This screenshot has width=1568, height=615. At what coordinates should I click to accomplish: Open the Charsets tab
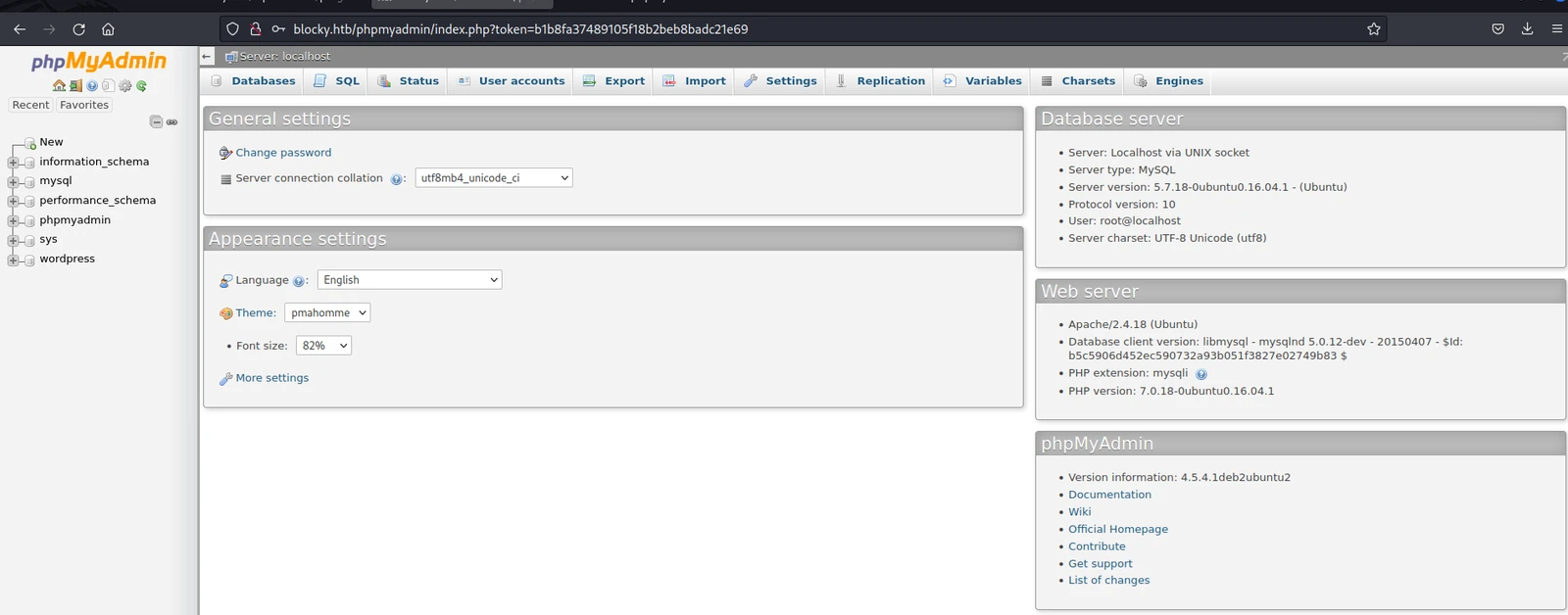1077,81
